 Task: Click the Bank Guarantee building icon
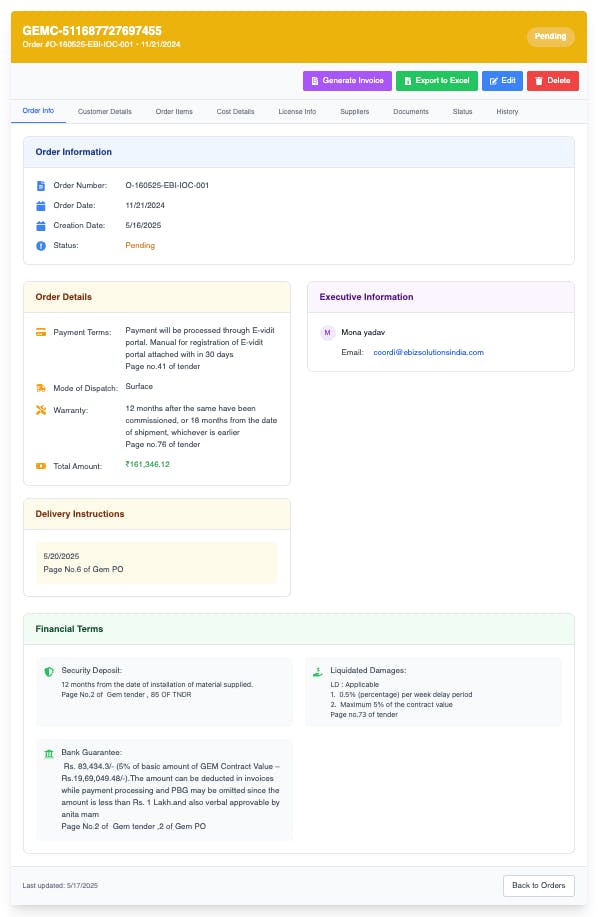point(49,752)
